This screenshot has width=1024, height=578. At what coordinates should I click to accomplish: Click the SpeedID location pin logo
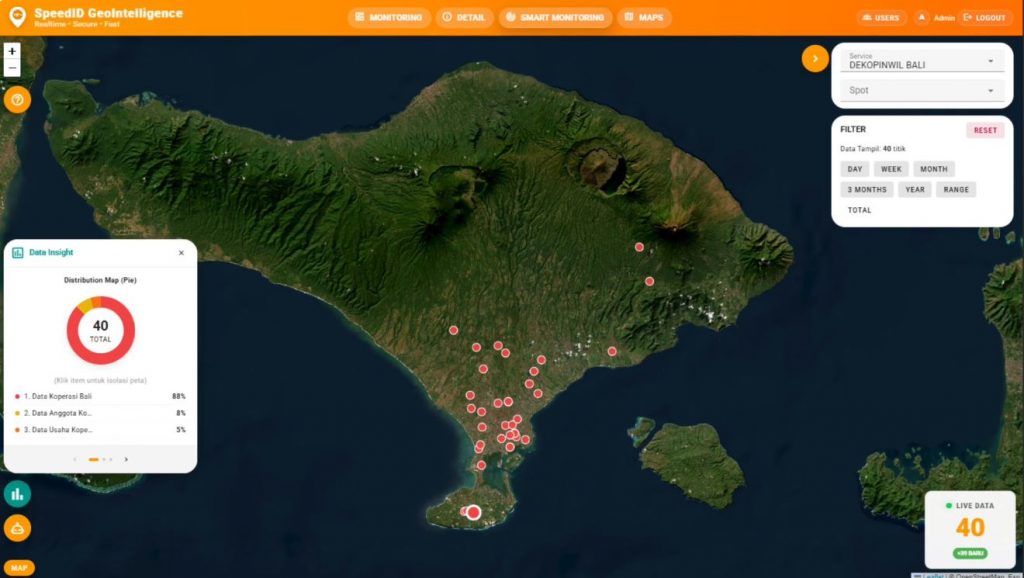click(x=17, y=17)
